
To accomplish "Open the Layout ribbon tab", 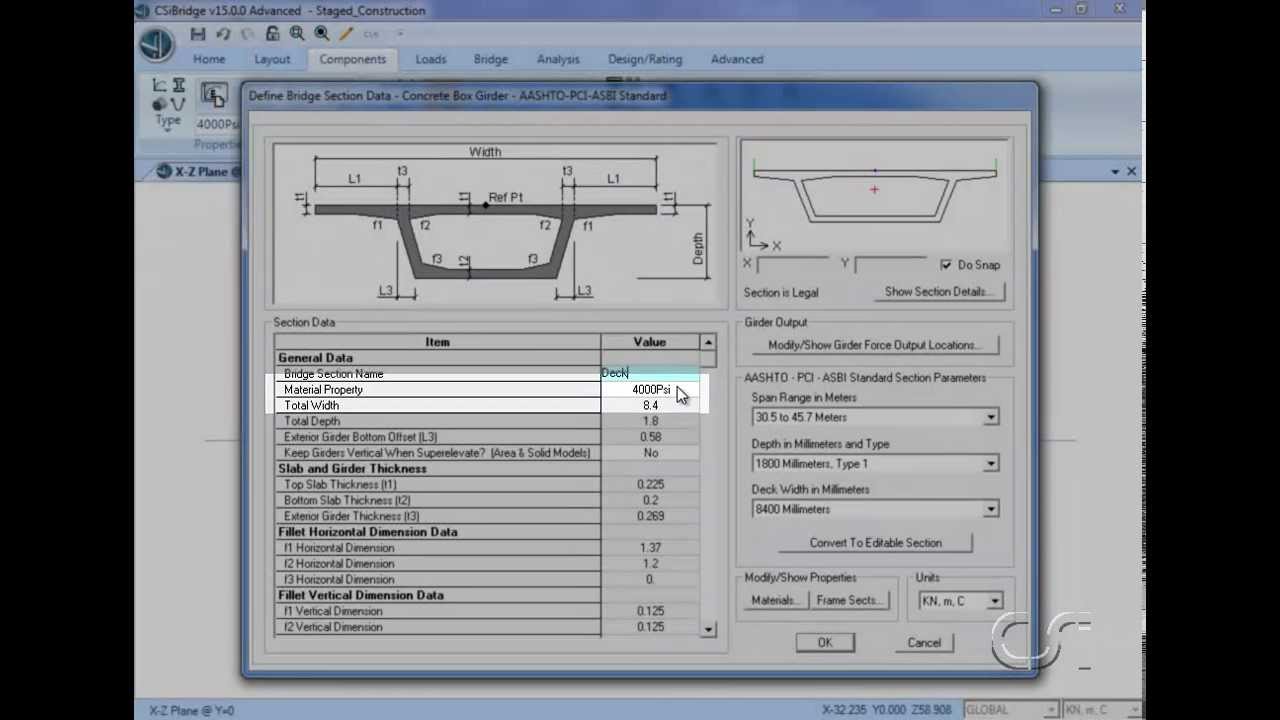I will pos(272,59).
